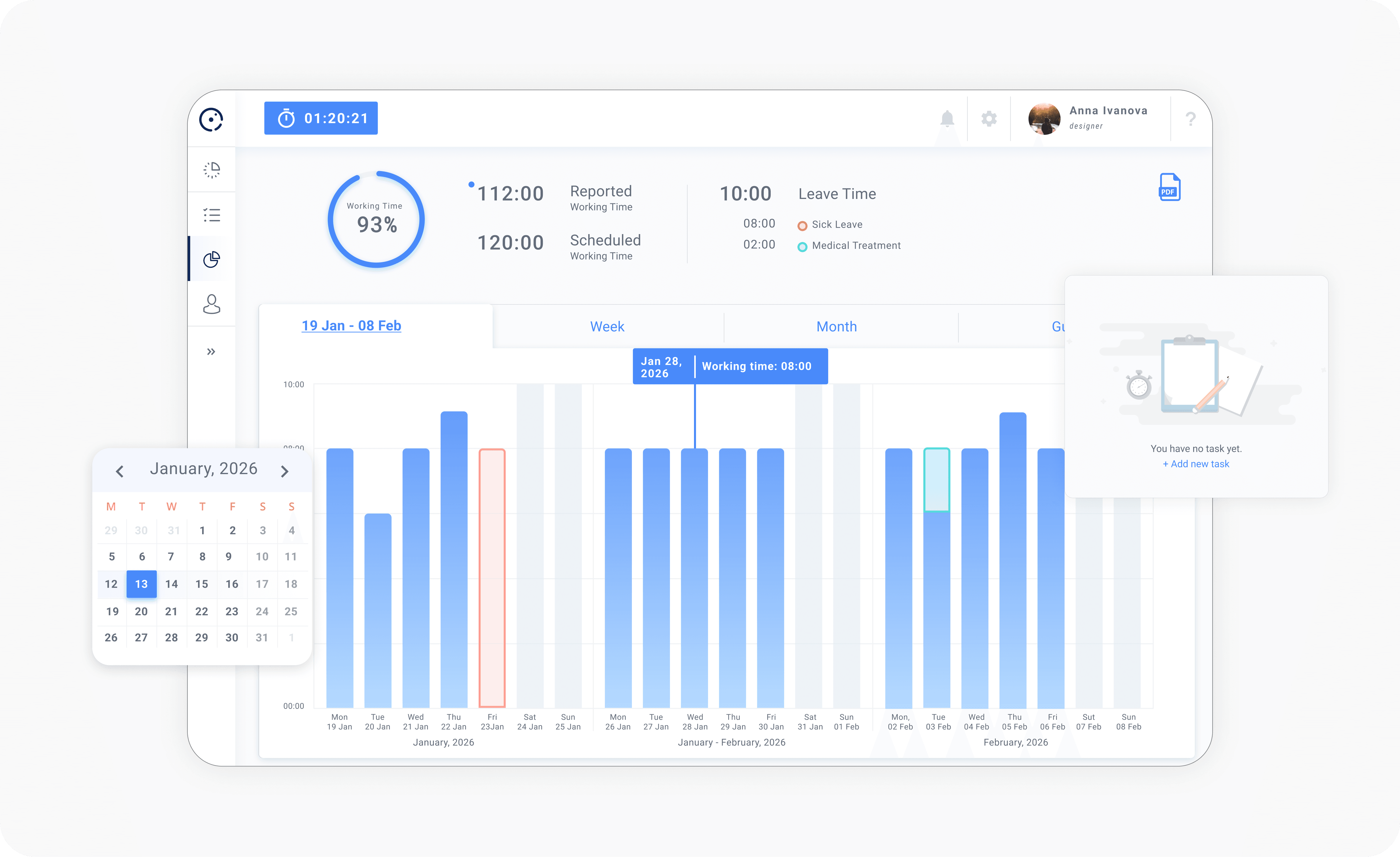Expand the sidebar with the double chevron
Viewport: 1400px width, 857px height.
(211, 352)
